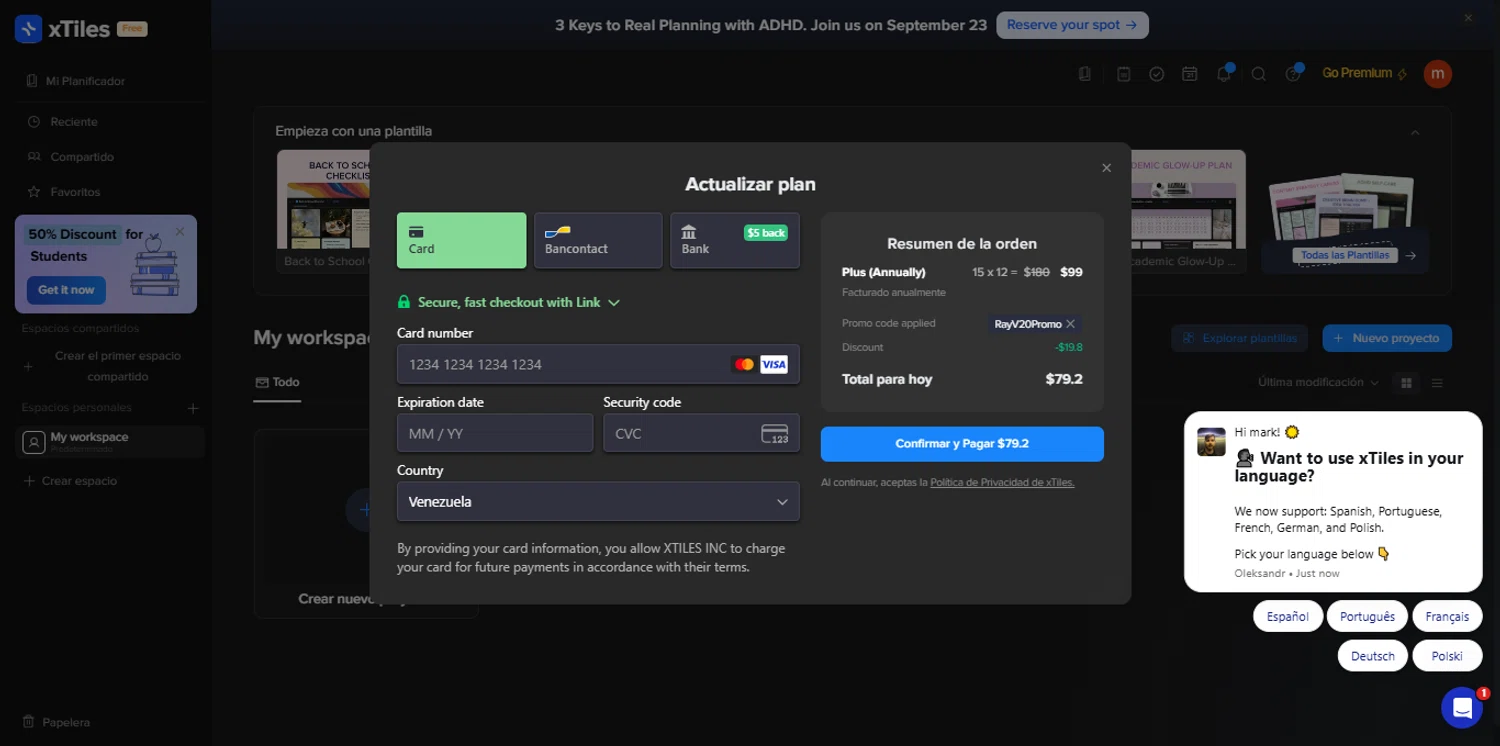Open Compartido in the sidebar
This screenshot has height=746, width=1500.
click(70, 157)
